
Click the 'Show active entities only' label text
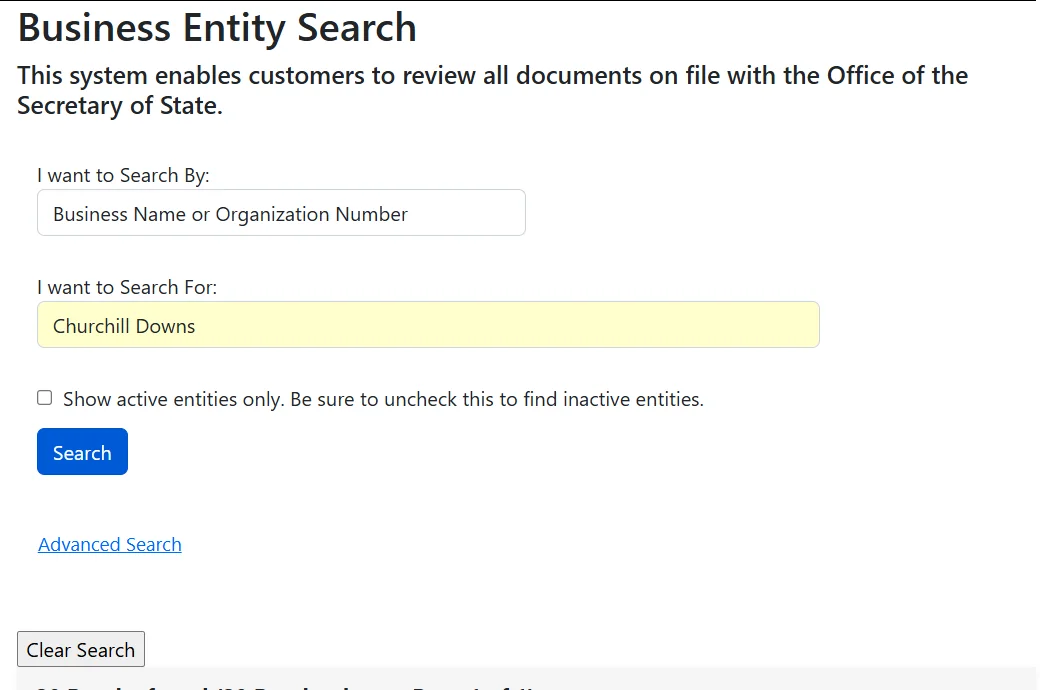383,399
